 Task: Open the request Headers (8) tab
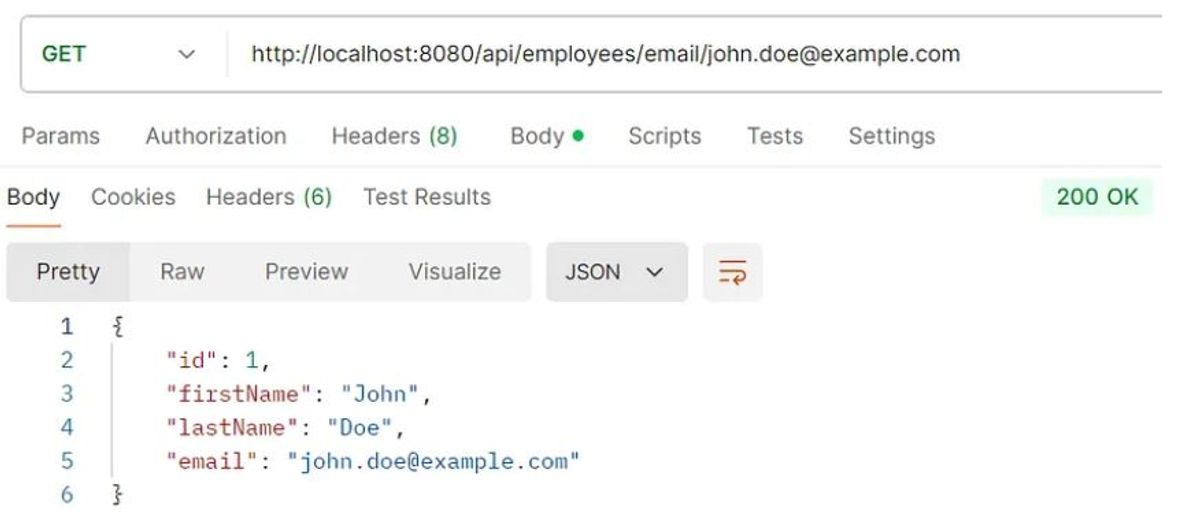[x=394, y=136]
